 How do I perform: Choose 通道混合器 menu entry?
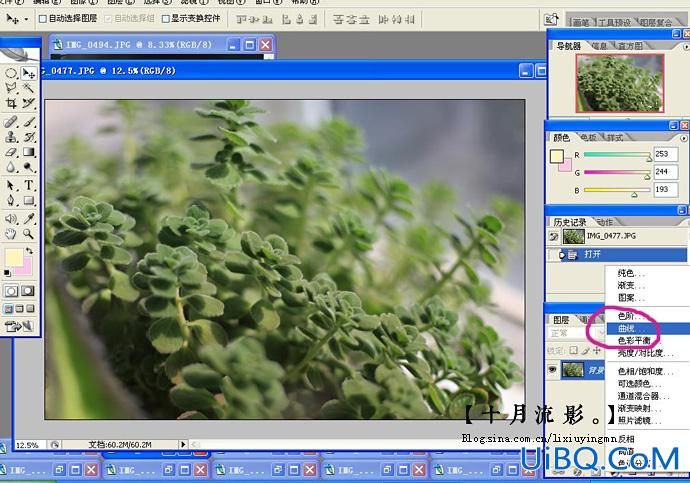pos(648,396)
